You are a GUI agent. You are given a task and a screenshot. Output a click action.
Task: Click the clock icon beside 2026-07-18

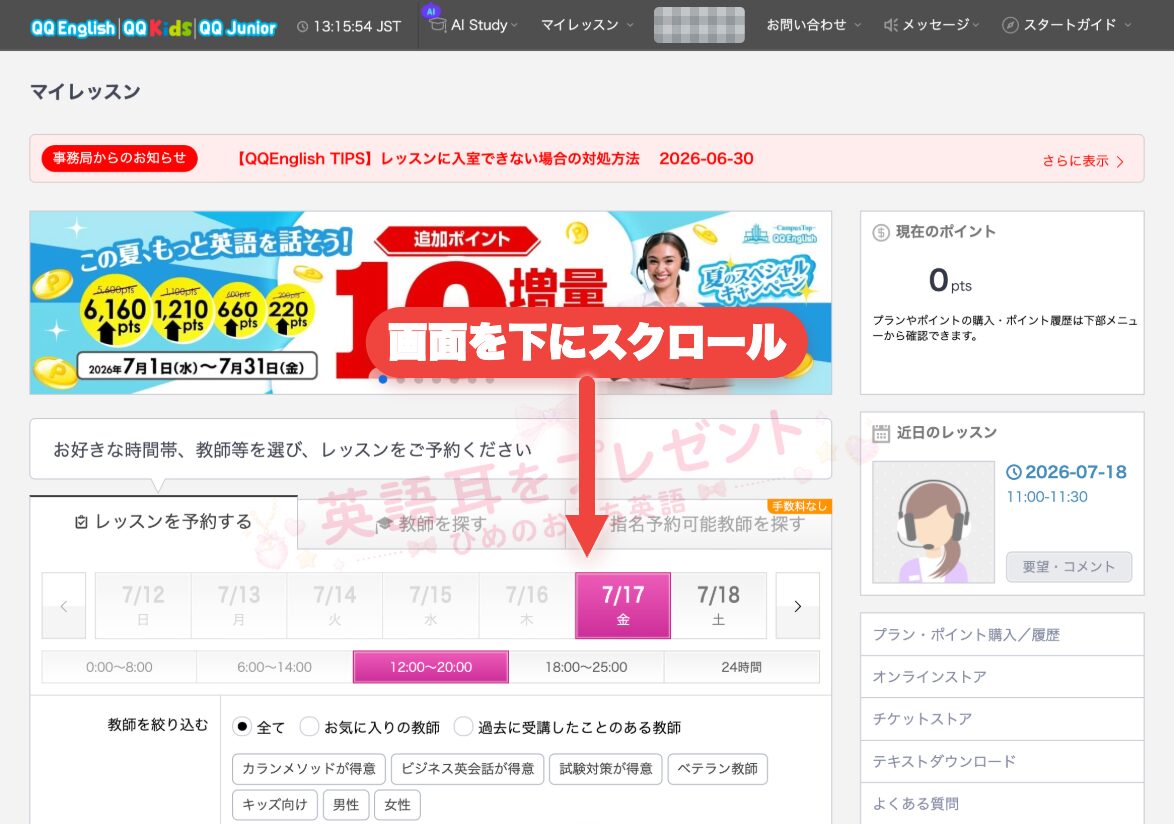[1014, 472]
